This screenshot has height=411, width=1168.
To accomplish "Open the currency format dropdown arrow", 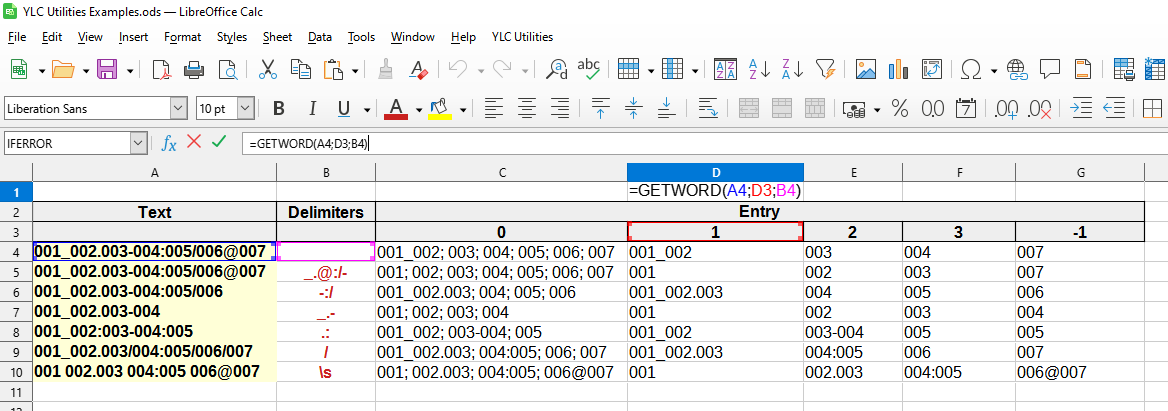I will [x=877, y=109].
